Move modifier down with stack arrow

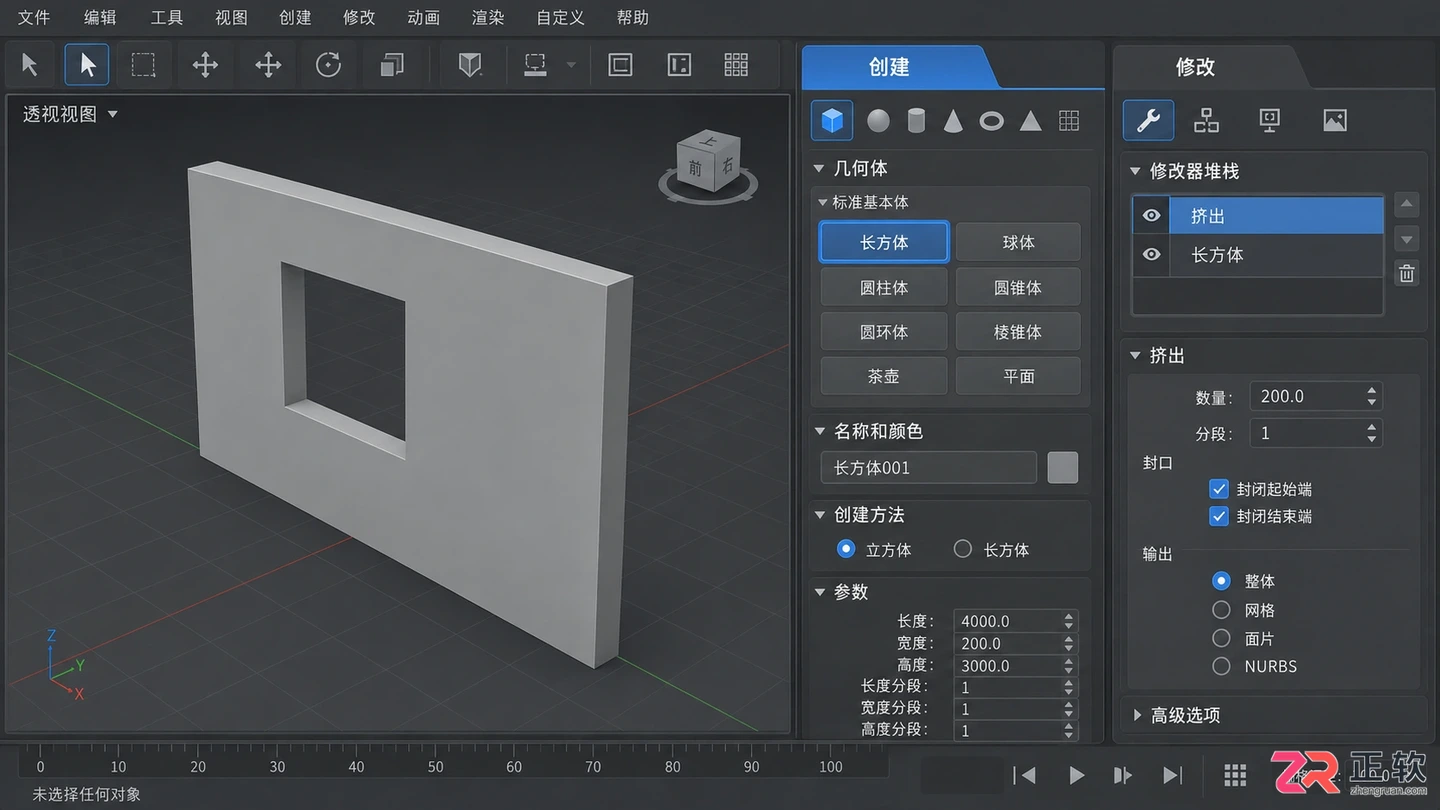[x=1407, y=240]
